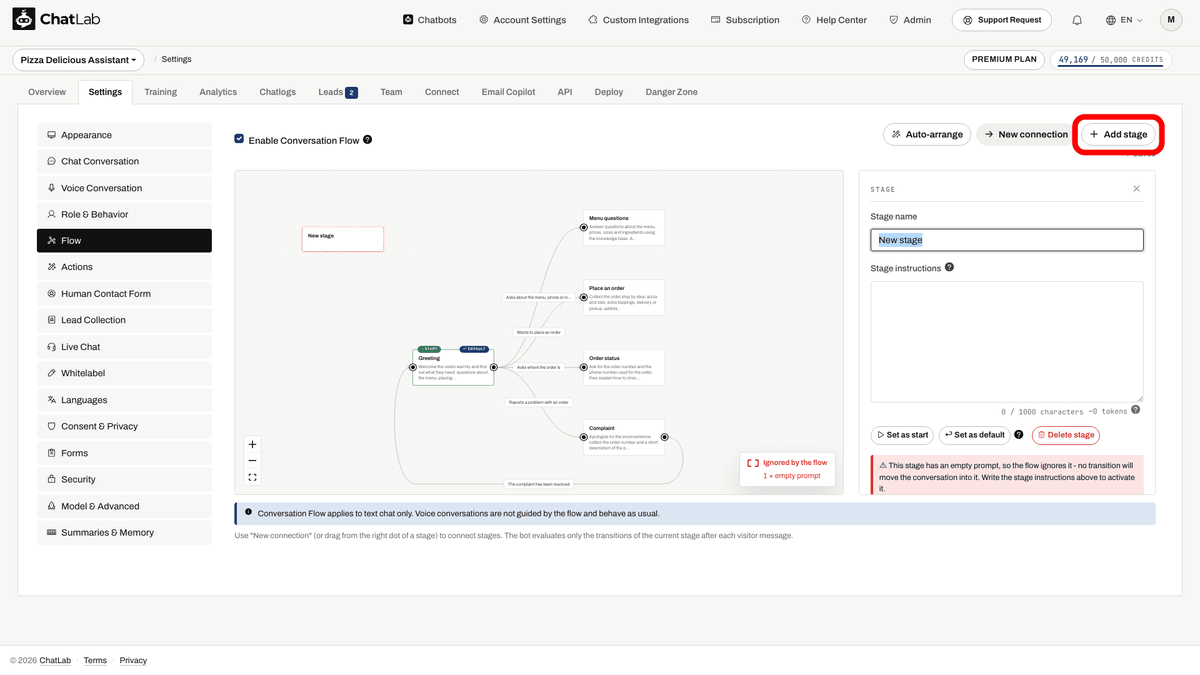Image resolution: width=1200 pixels, height=675 pixels.
Task: Click the Auto-arrange button
Action: click(927, 134)
